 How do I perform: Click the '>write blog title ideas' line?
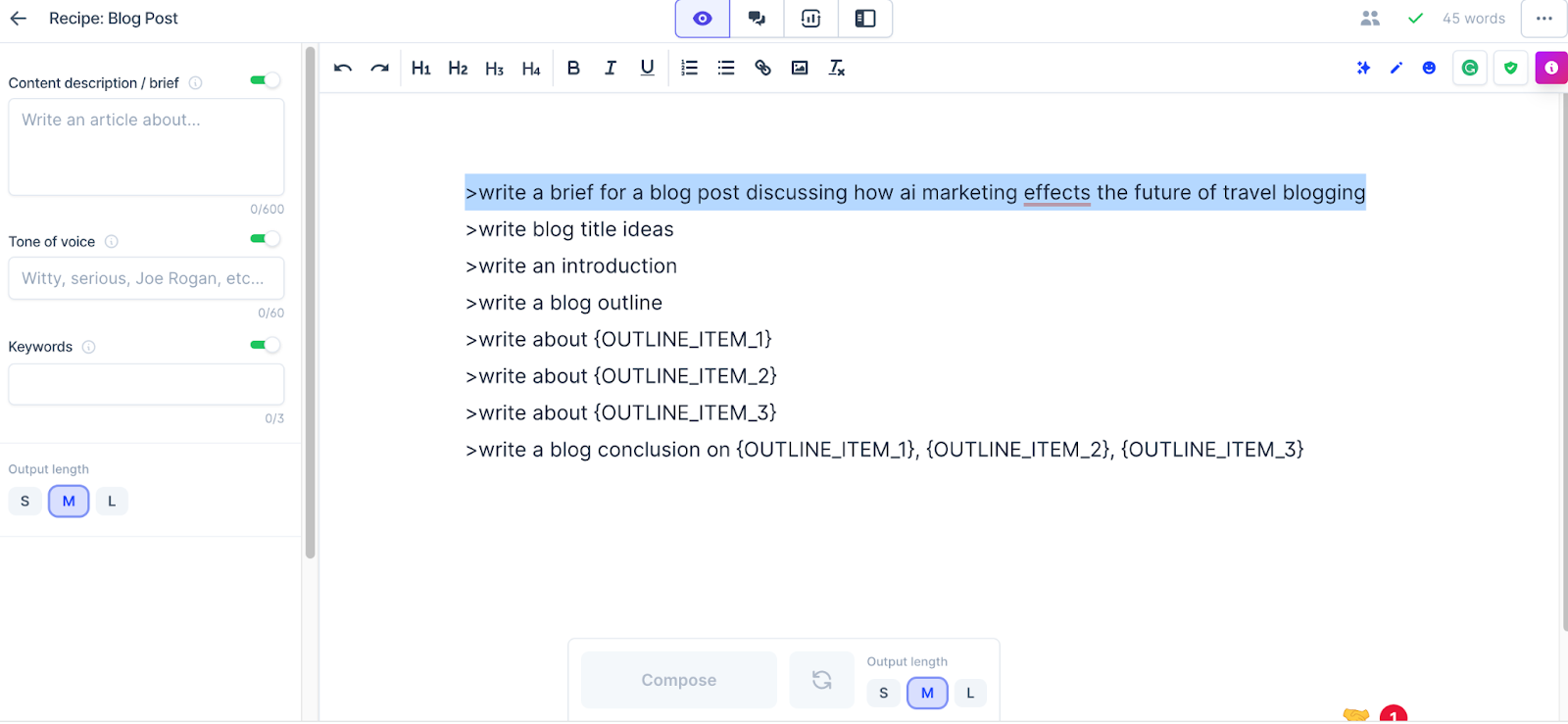point(569,229)
